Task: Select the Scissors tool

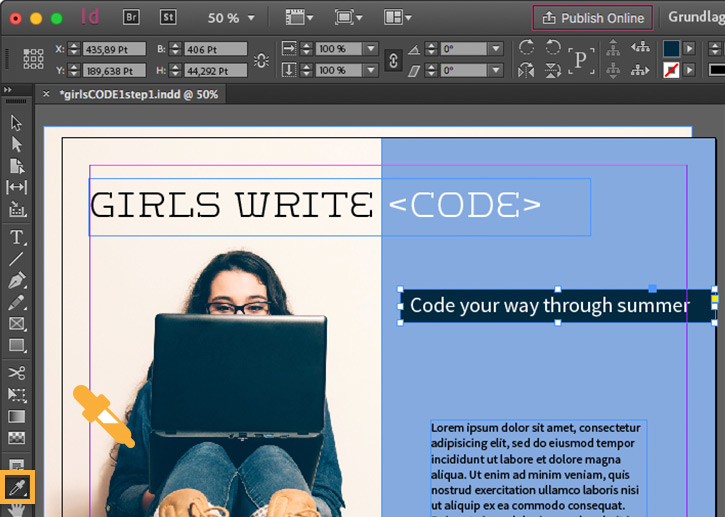Action: 17,373
